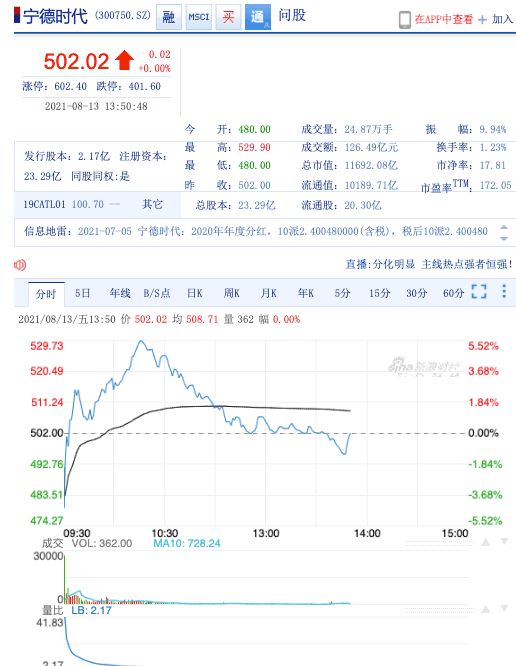Click the 19CATL01 bond quote link
Image resolution: width=516 pixels, height=666 pixels.
[44, 204]
